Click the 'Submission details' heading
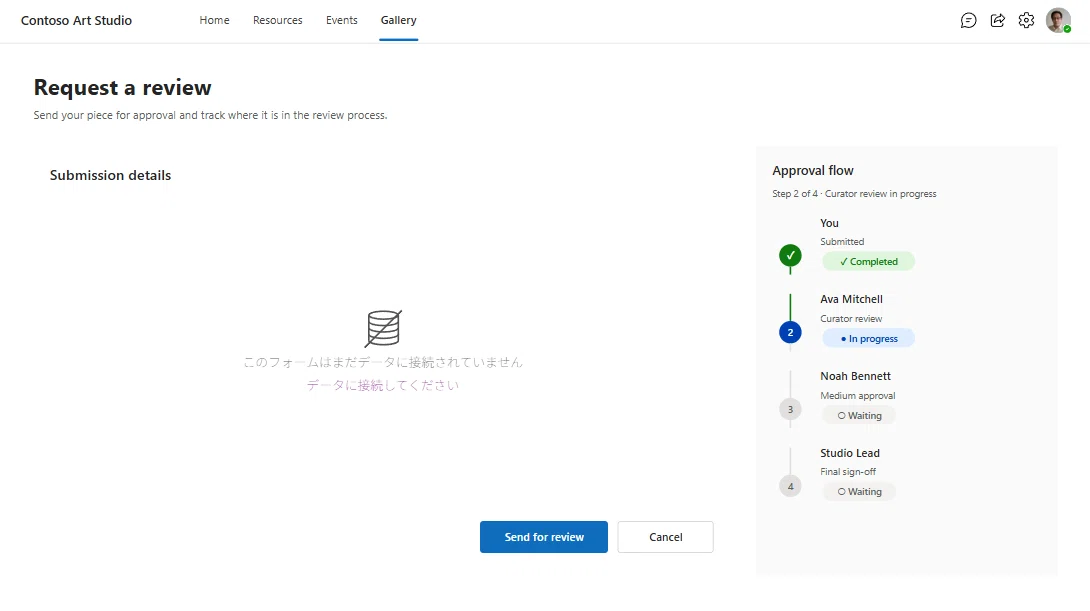The width and height of the screenshot is (1090, 611). [110, 175]
